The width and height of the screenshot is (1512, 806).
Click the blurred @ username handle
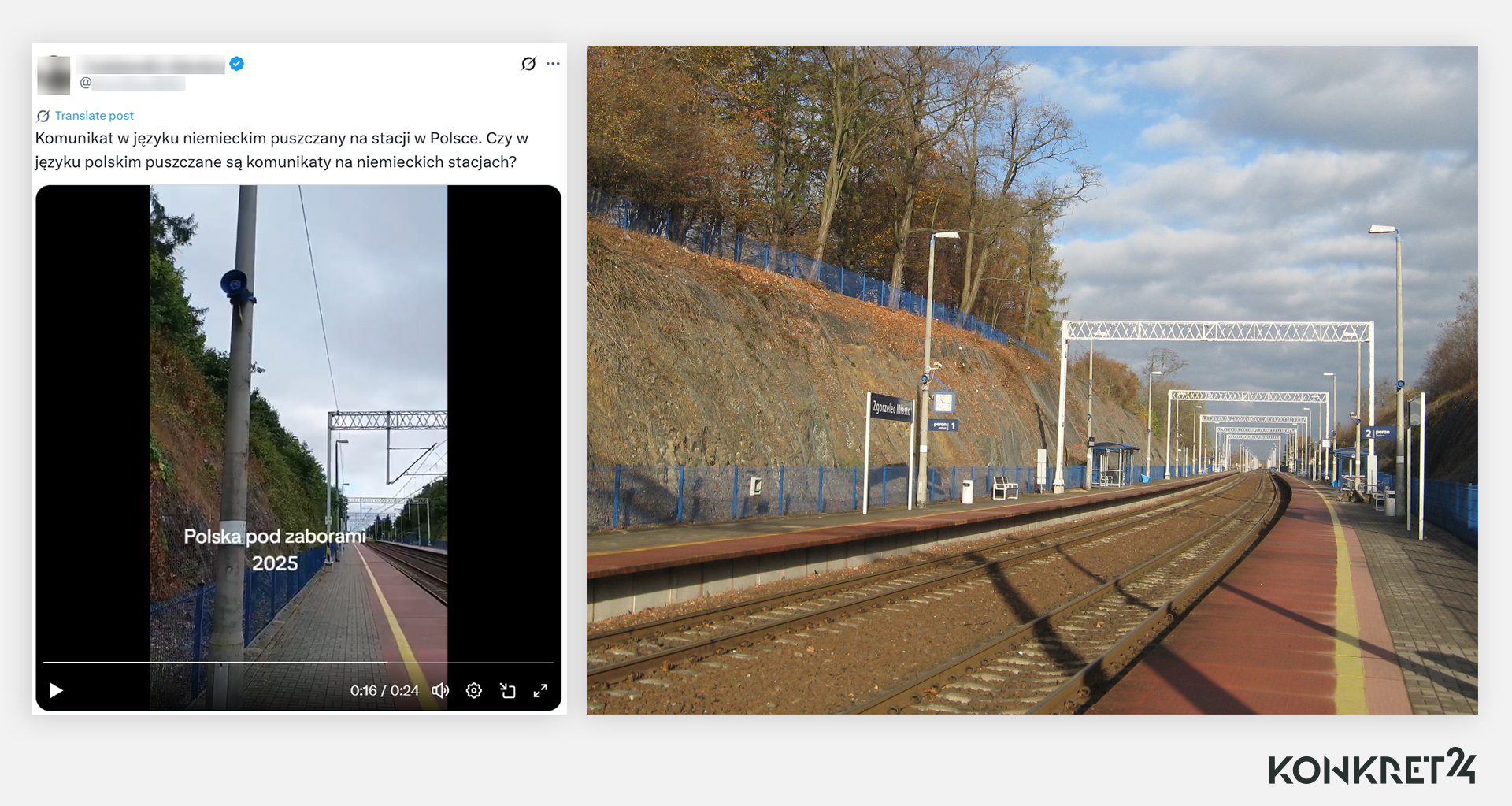coord(134,83)
